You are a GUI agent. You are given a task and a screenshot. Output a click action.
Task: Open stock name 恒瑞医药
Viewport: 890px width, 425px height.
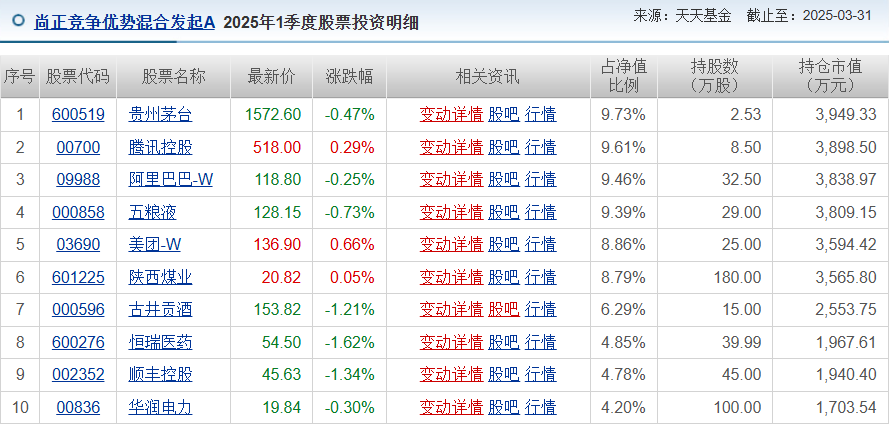(161, 343)
